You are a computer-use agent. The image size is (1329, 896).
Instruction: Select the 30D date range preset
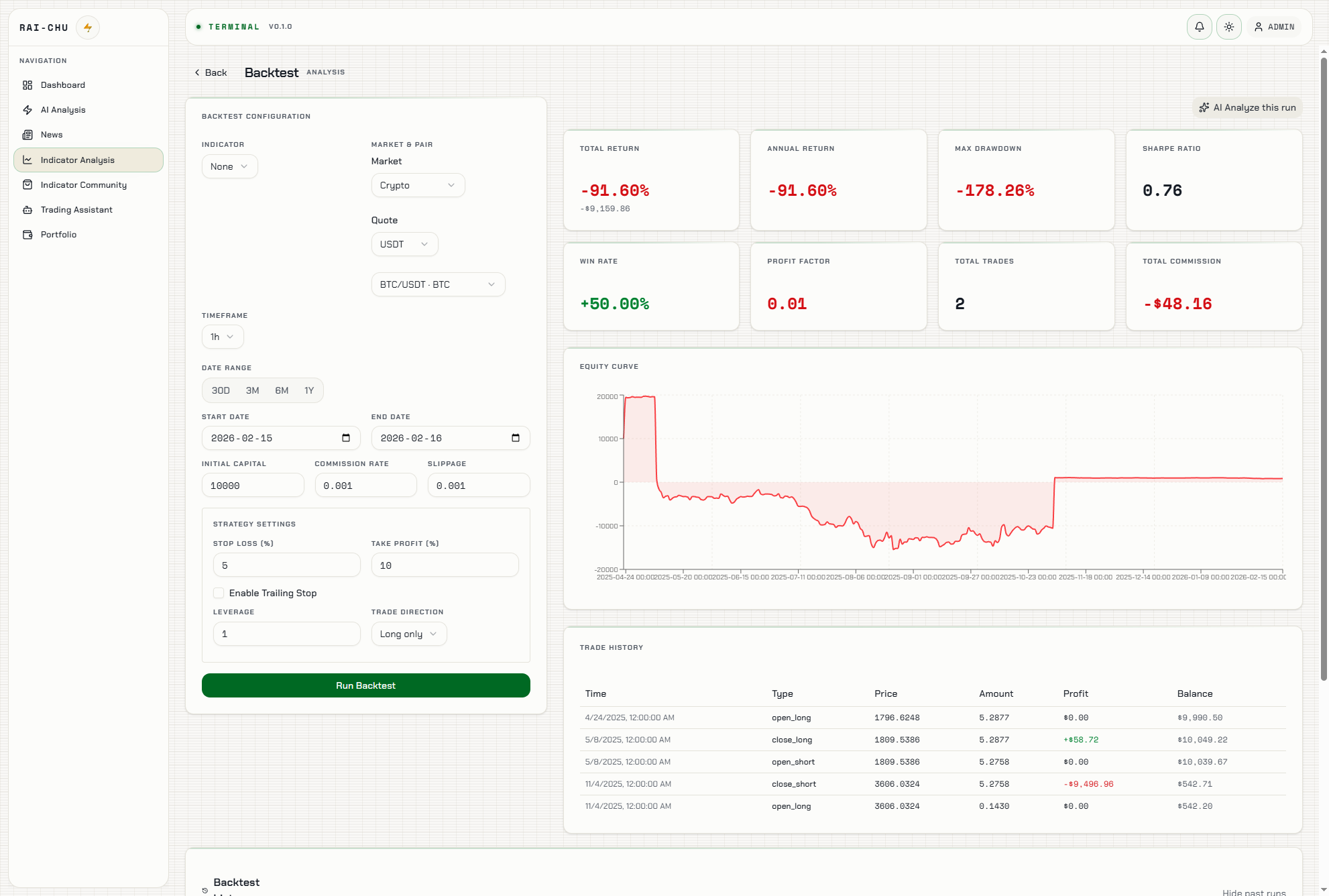220,390
